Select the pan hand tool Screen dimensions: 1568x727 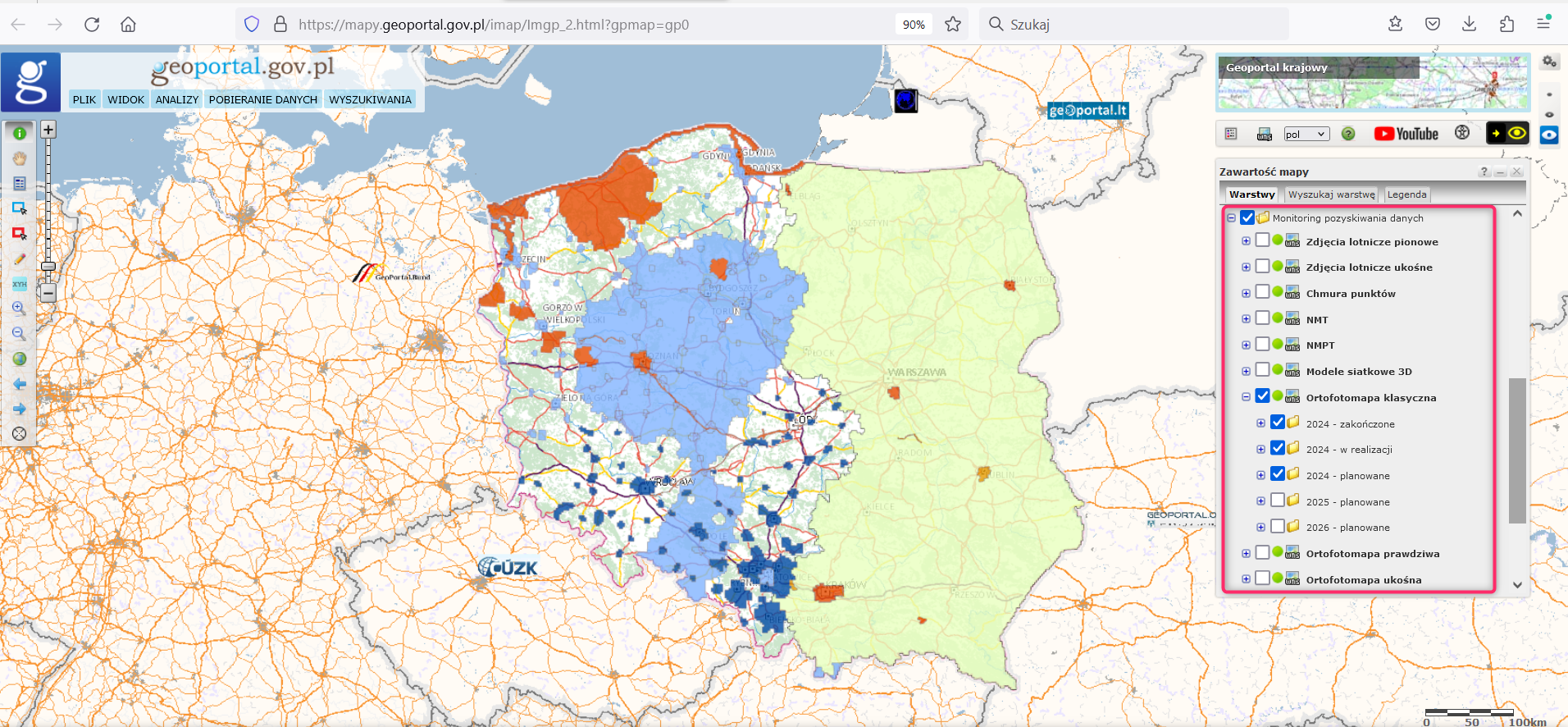(20, 158)
